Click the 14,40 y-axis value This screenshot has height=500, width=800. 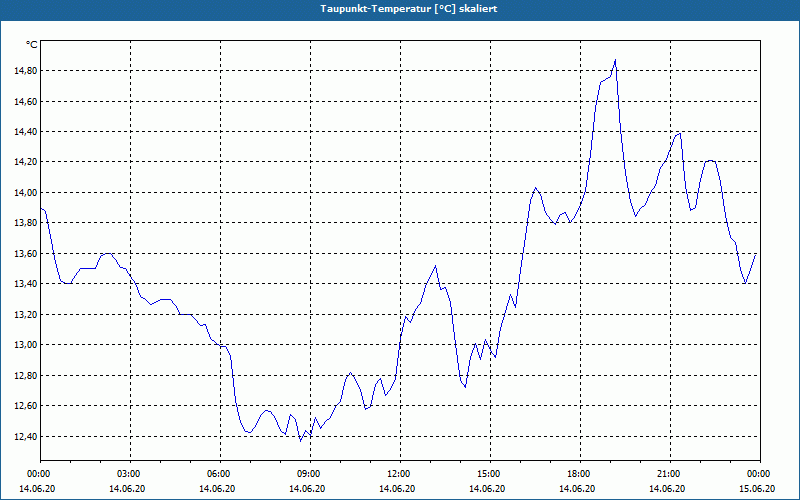[x=26, y=132]
